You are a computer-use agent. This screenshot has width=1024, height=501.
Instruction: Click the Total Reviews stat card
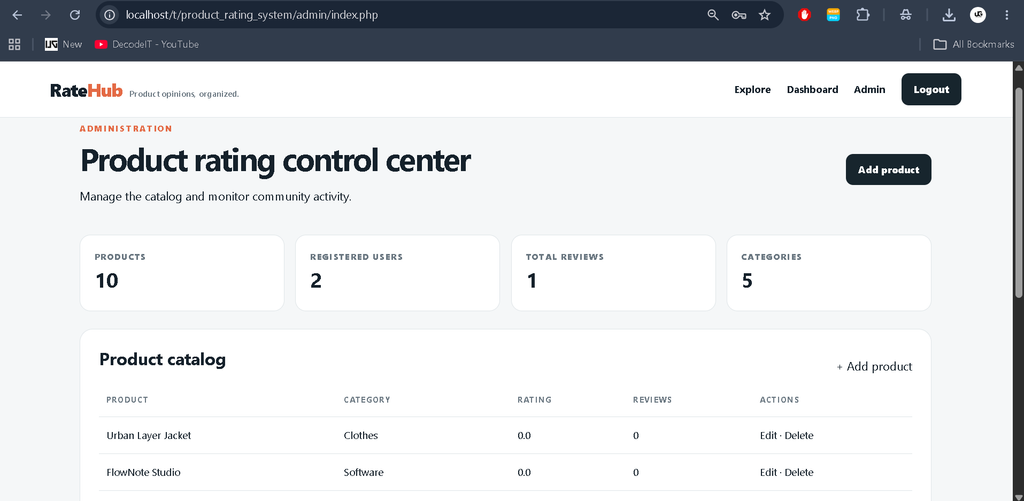point(613,273)
